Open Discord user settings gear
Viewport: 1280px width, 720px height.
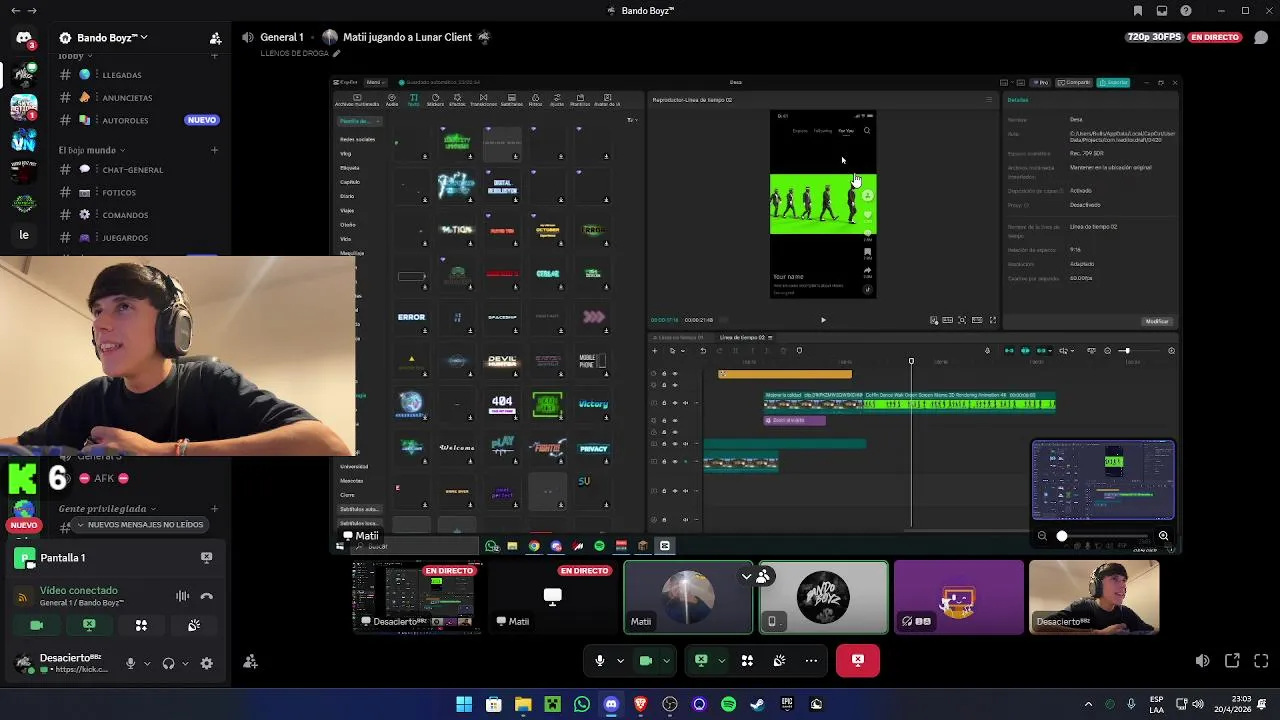coord(207,663)
